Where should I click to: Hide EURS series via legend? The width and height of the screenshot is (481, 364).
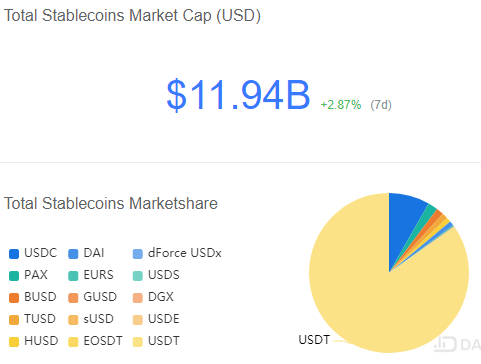91,275
